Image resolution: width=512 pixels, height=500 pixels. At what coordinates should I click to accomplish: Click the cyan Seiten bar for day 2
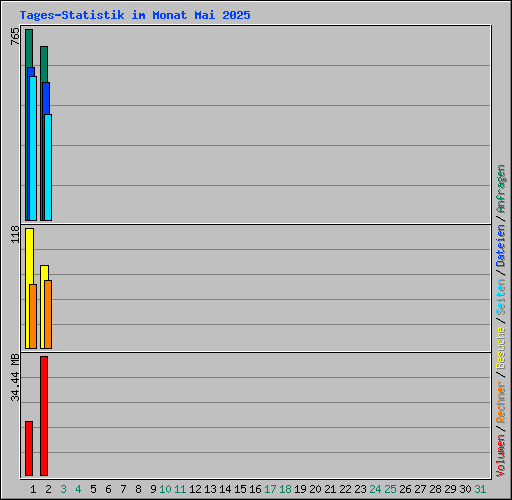tap(48, 167)
